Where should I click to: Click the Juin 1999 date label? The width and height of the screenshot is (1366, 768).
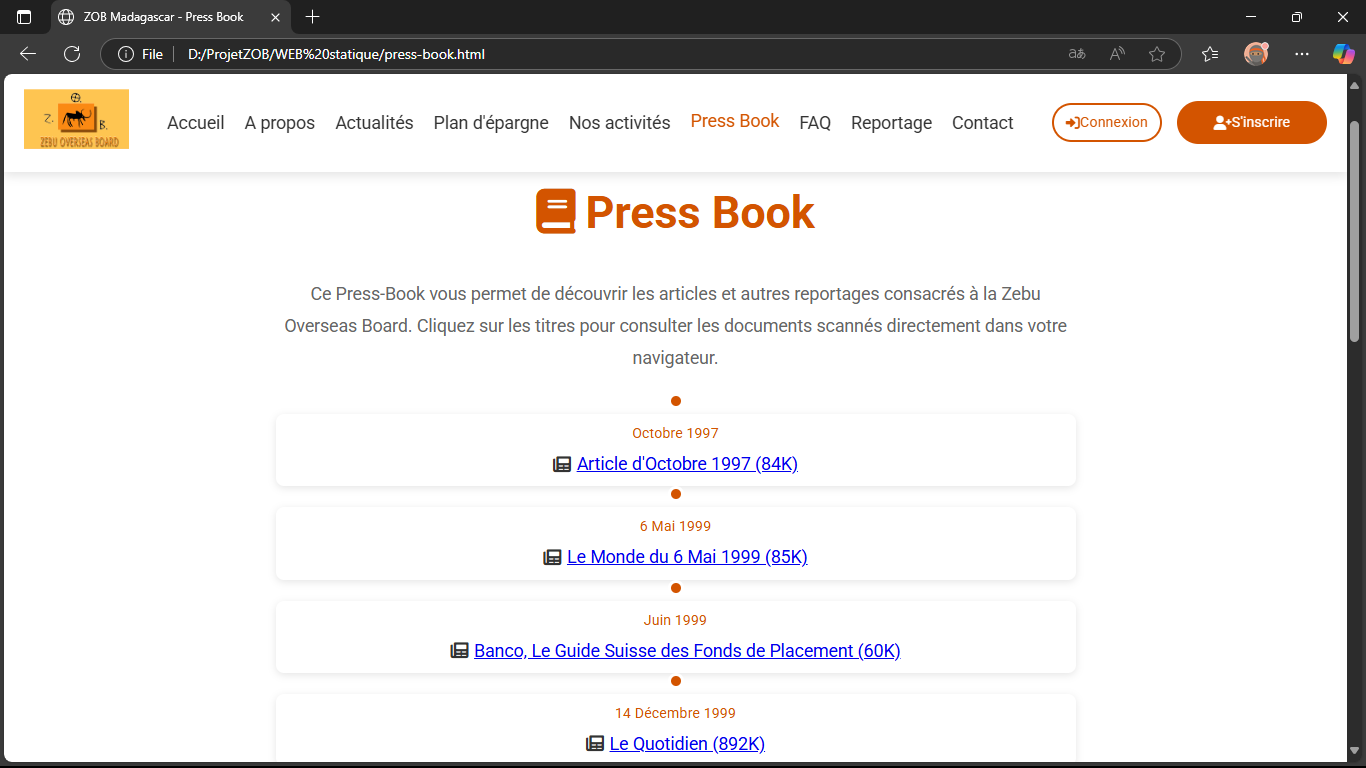coord(676,620)
